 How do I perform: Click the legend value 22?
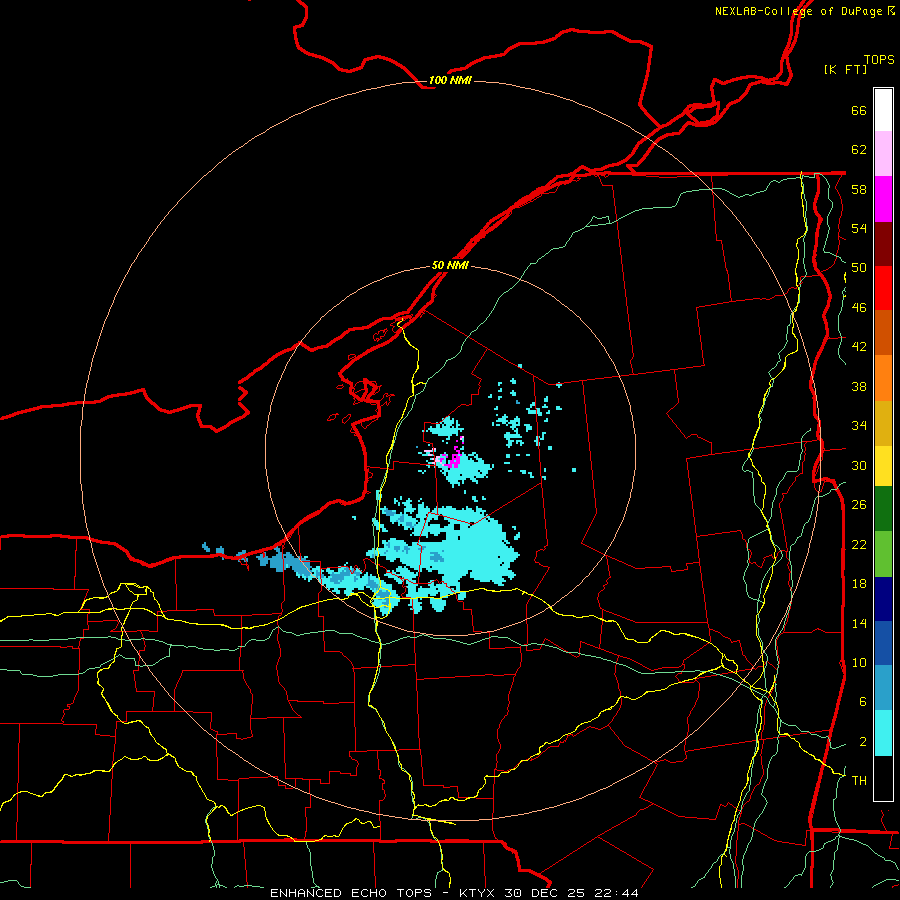tap(859, 544)
